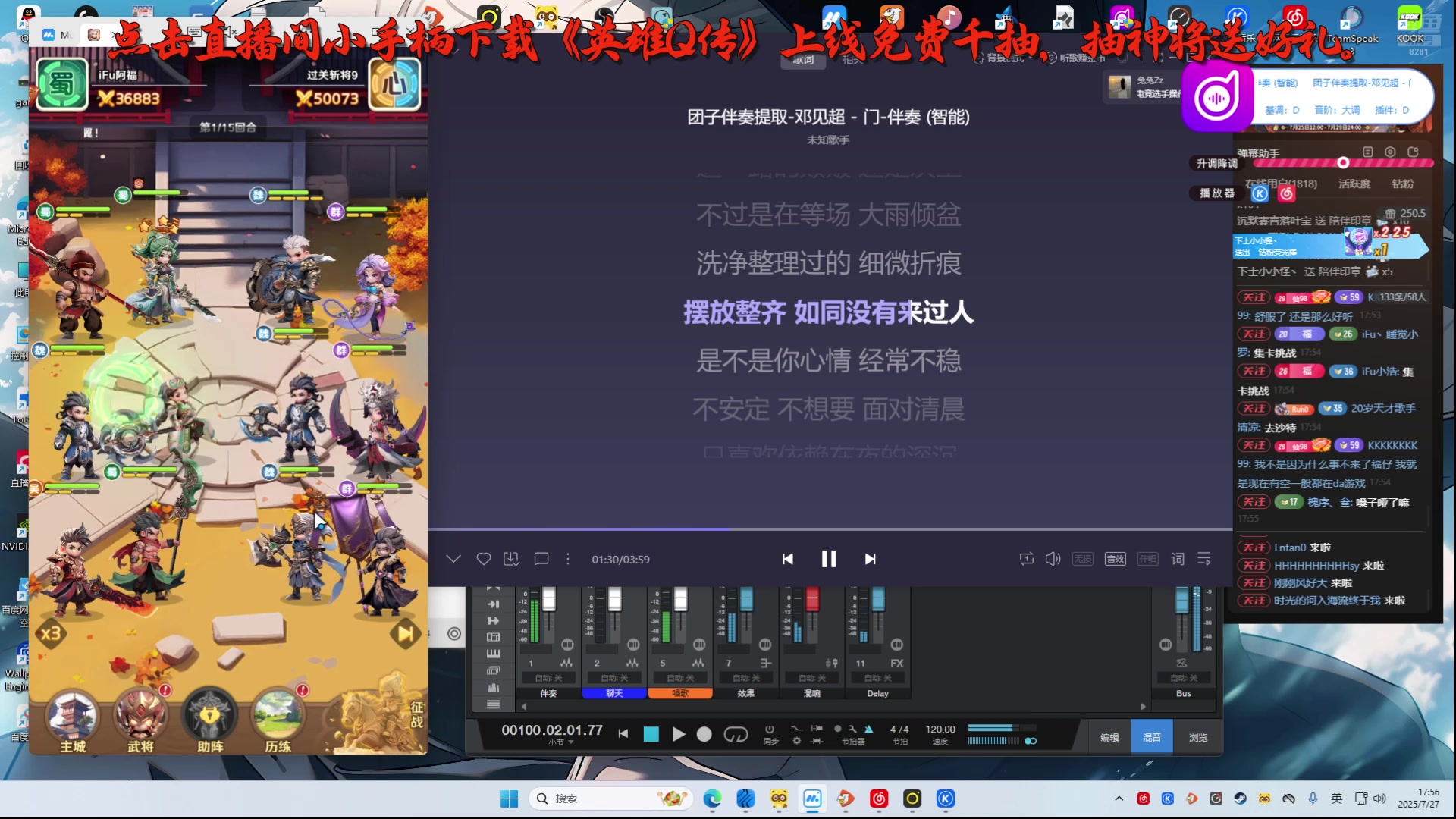1456x819 pixels.
Task: Open 助阵 assist menu in game
Action: 210,720
